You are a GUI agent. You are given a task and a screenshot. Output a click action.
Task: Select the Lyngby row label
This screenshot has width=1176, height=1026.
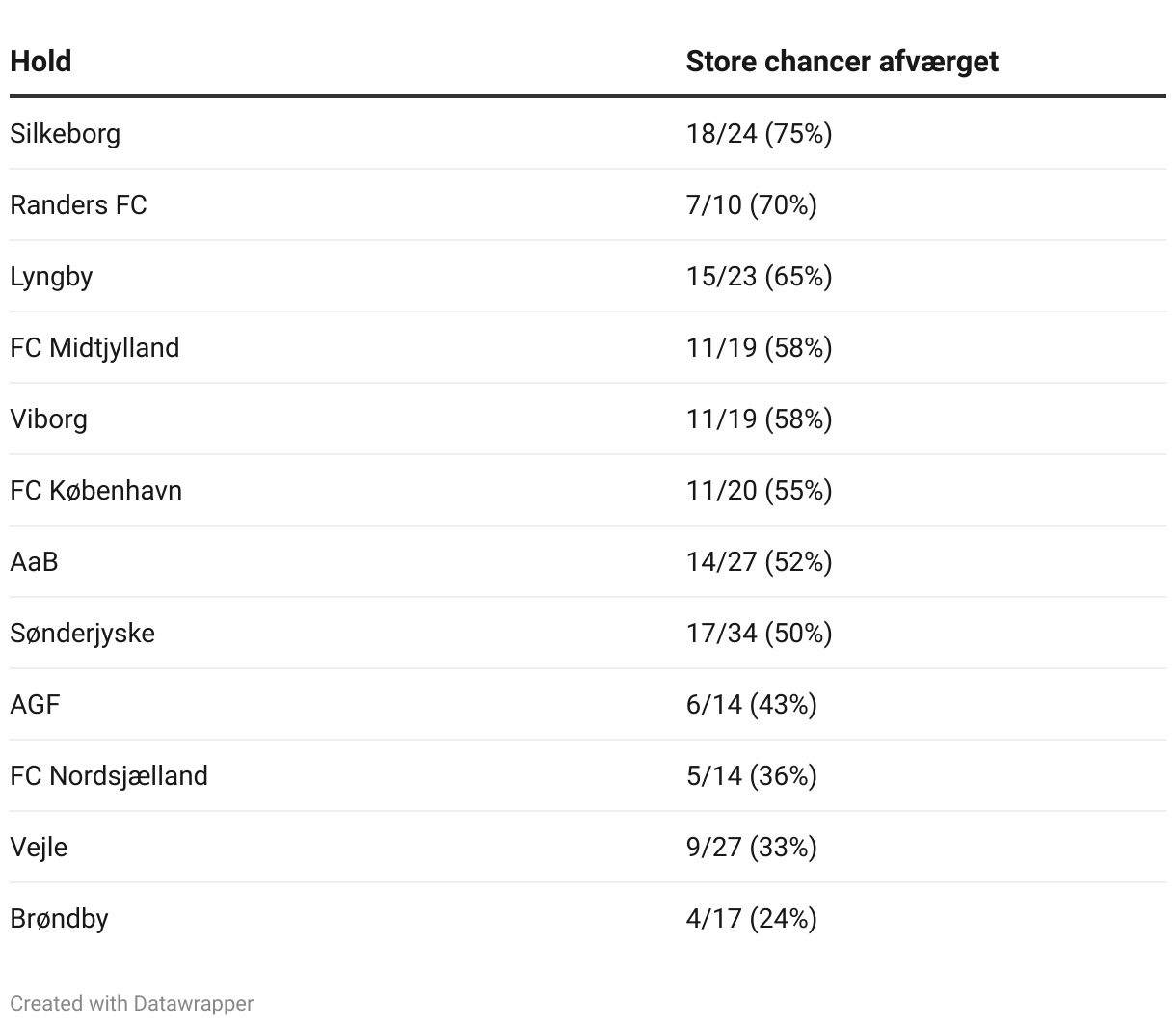point(51,277)
